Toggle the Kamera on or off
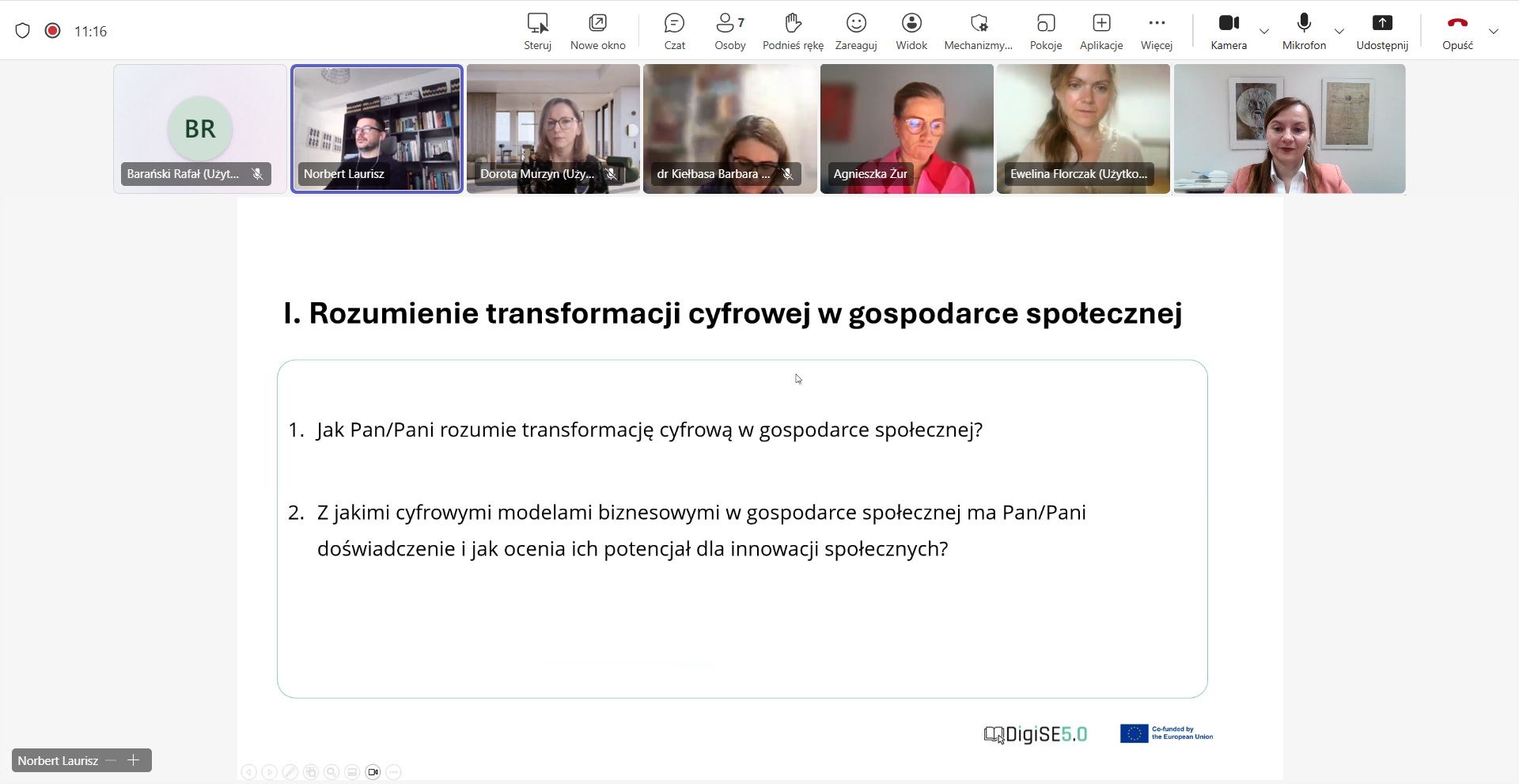1519x784 pixels. pyautogui.click(x=1229, y=31)
